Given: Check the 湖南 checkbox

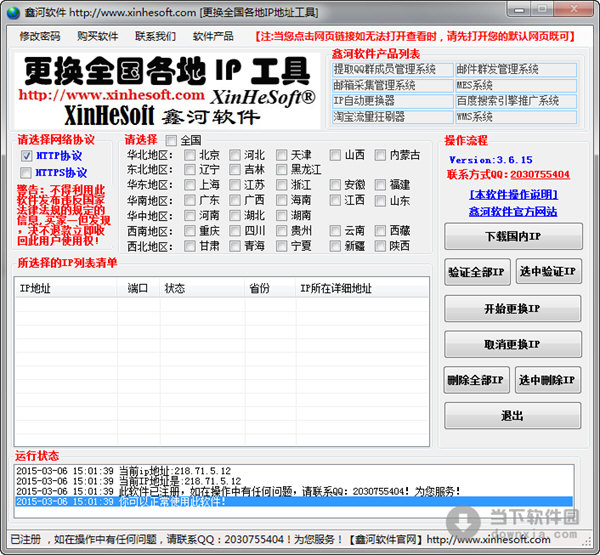Looking at the screenshot, I should [281, 215].
